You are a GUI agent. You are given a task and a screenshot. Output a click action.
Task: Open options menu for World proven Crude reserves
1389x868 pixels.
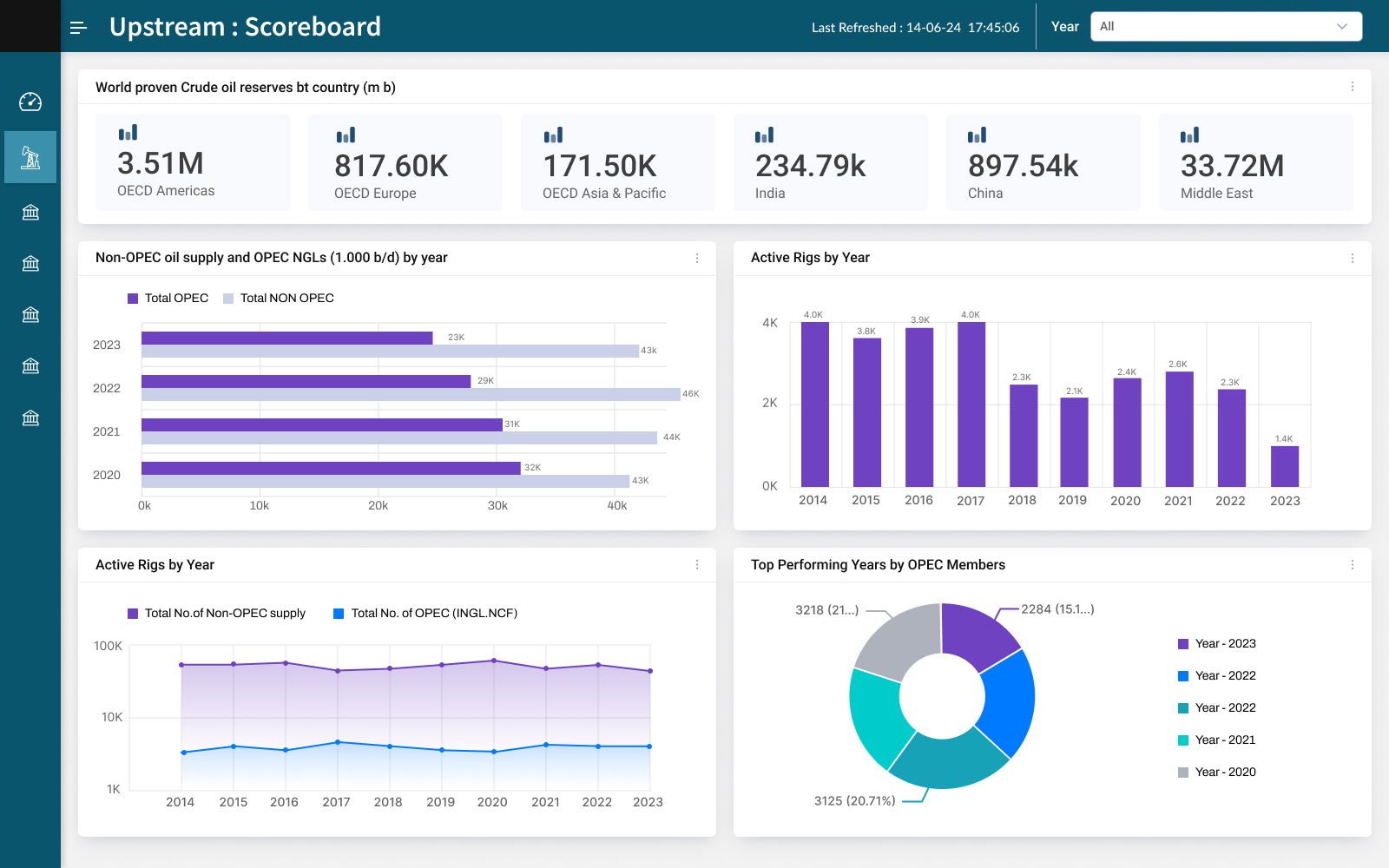coord(1352,87)
